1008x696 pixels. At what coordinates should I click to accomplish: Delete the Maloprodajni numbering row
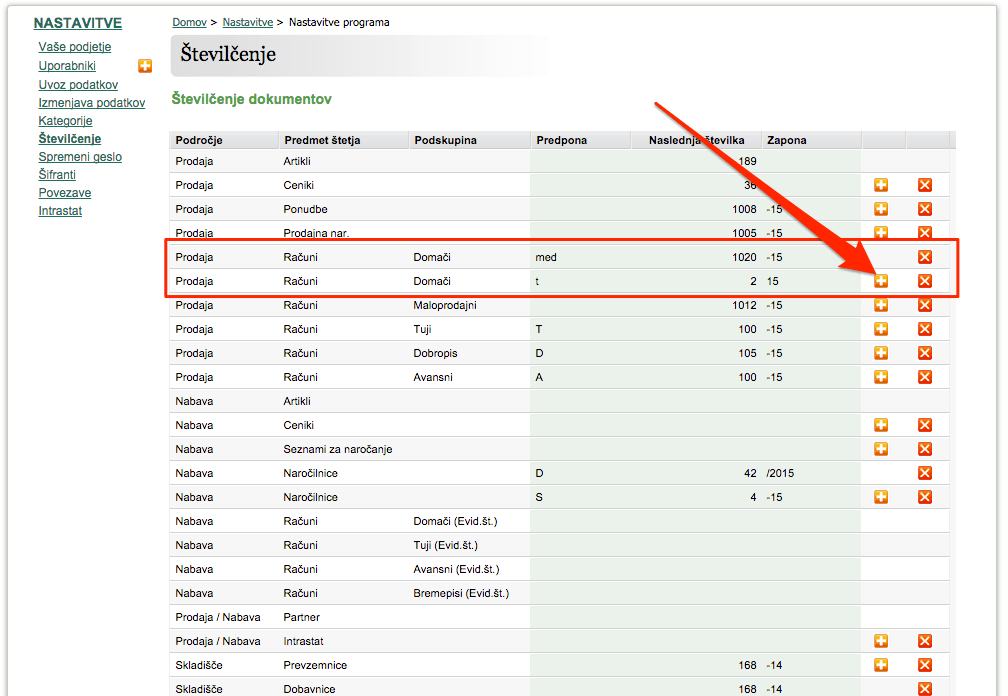(924, 305)
